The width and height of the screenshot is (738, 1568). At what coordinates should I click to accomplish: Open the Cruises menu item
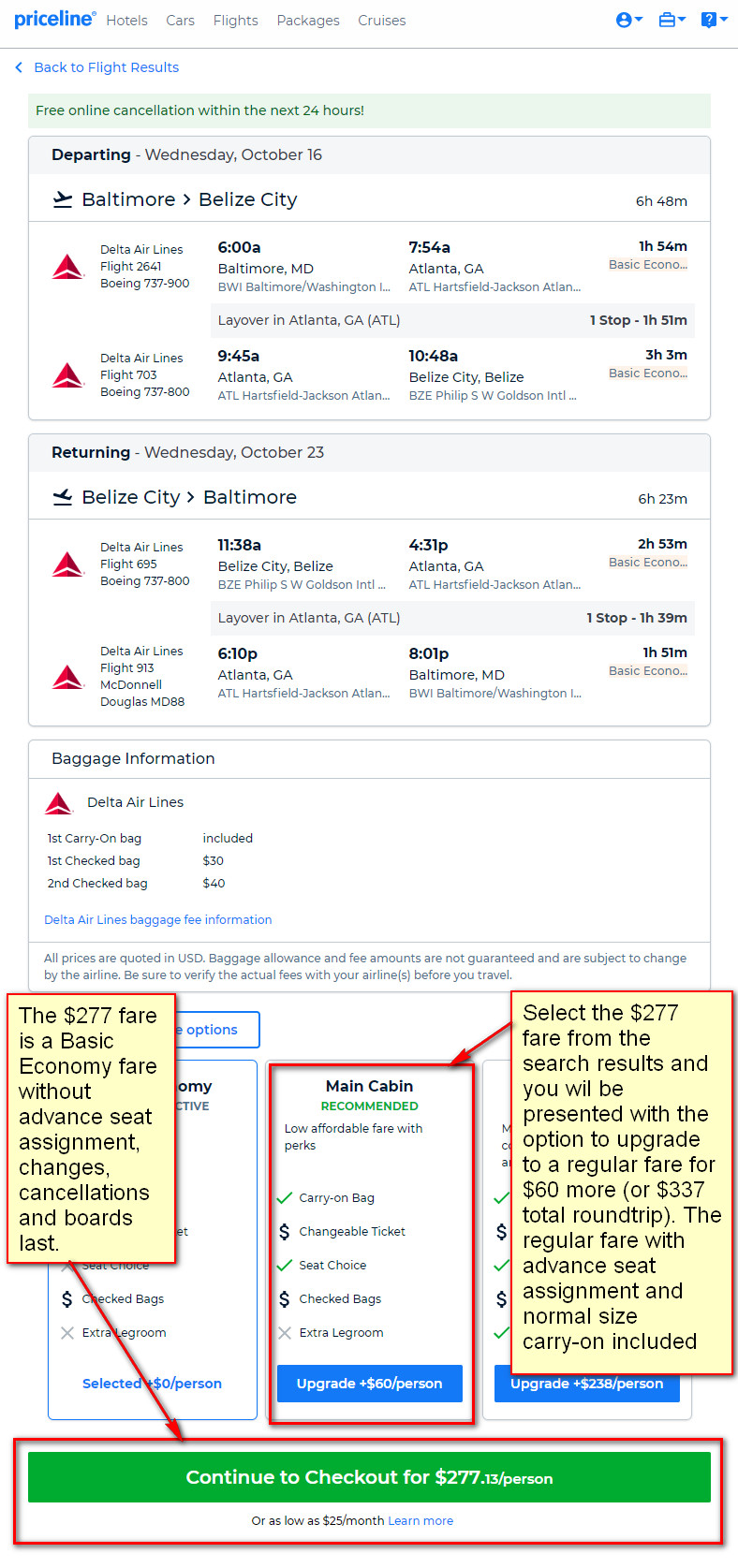click(382, 21)
